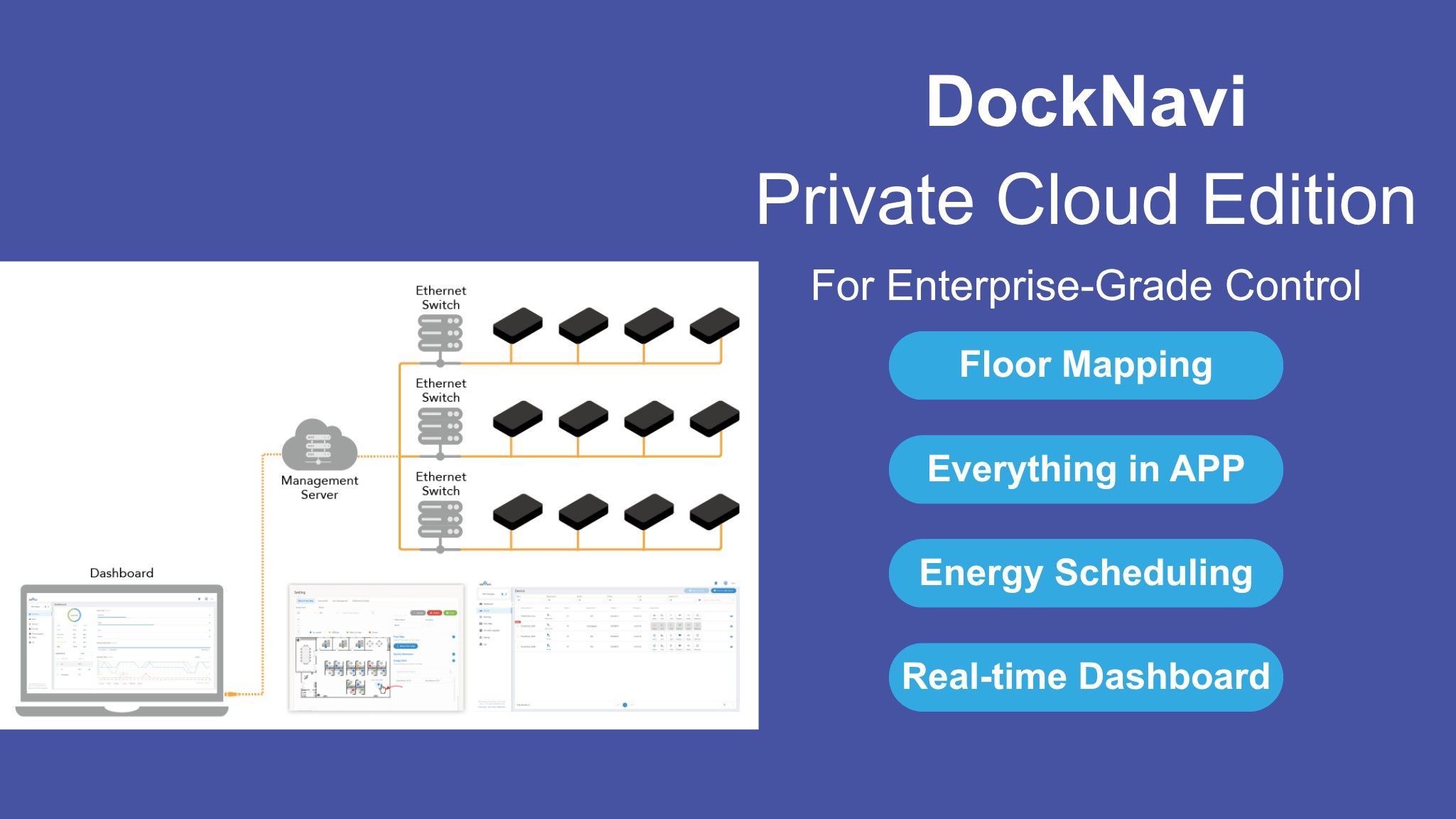Image resolution: width=1456 pixels, height=819 pixels.
Task: Click the current page number in device pagination
Action: (625, 705)
